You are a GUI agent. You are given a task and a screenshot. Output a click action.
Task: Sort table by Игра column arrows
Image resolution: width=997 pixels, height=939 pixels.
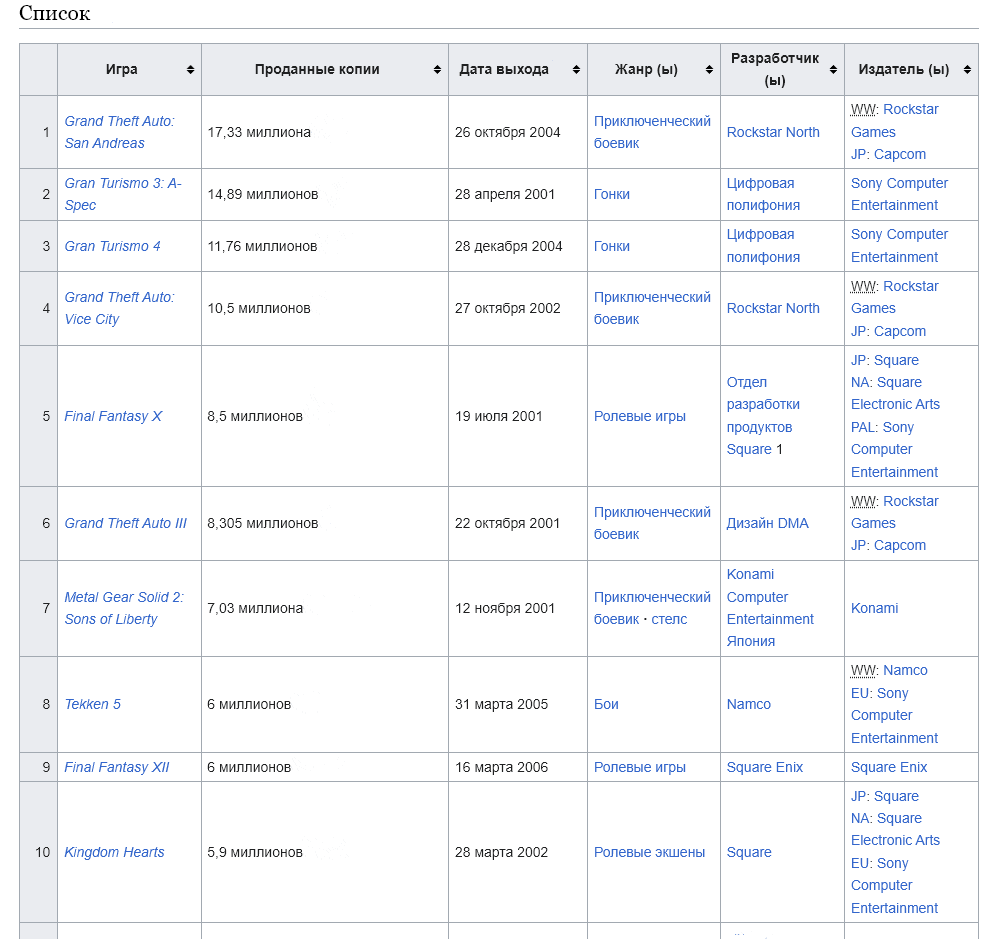190,70
